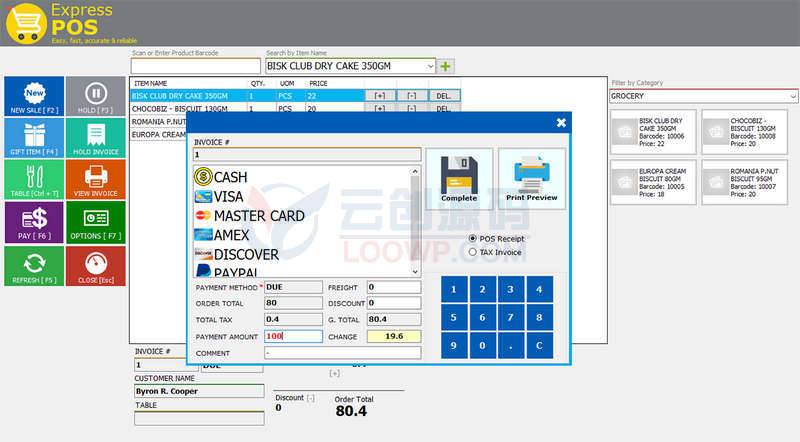The width and height of the screenshot is (800, 442).
Task: Click keypad number 6
Action: tap(482, 317)
